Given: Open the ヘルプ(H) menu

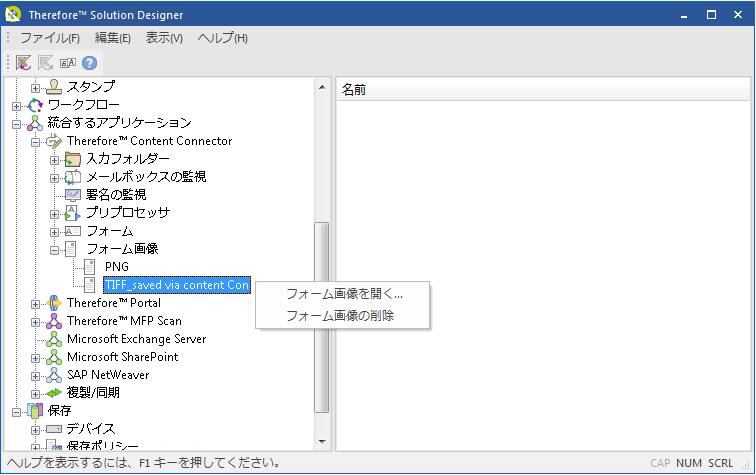Looking at the screenshot, I should (x=222, y=38).
